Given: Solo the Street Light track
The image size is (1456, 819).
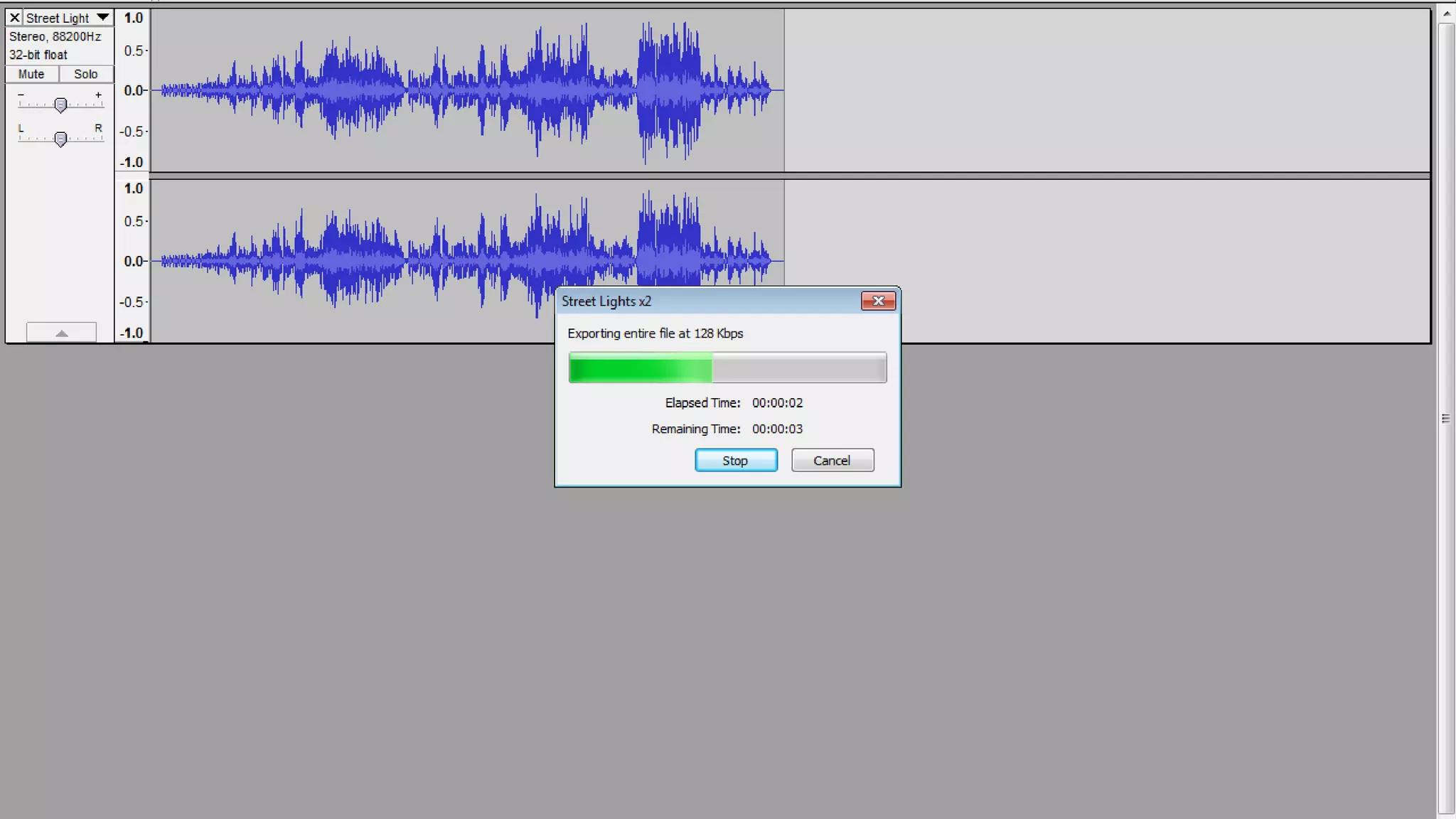Looking at the screenshot, I should click(86, 74).
